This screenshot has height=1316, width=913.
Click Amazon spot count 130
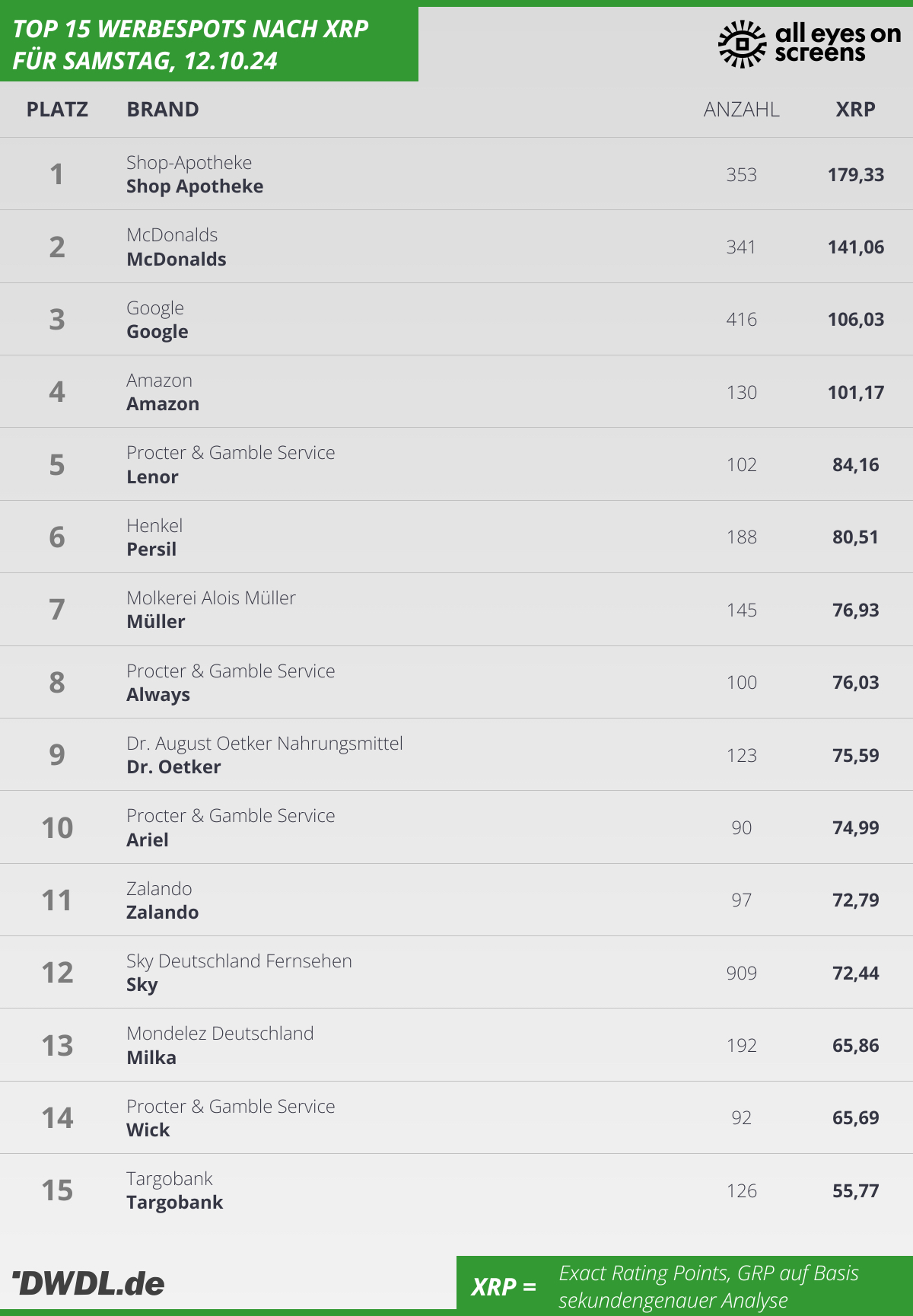[x=742, y=393]
